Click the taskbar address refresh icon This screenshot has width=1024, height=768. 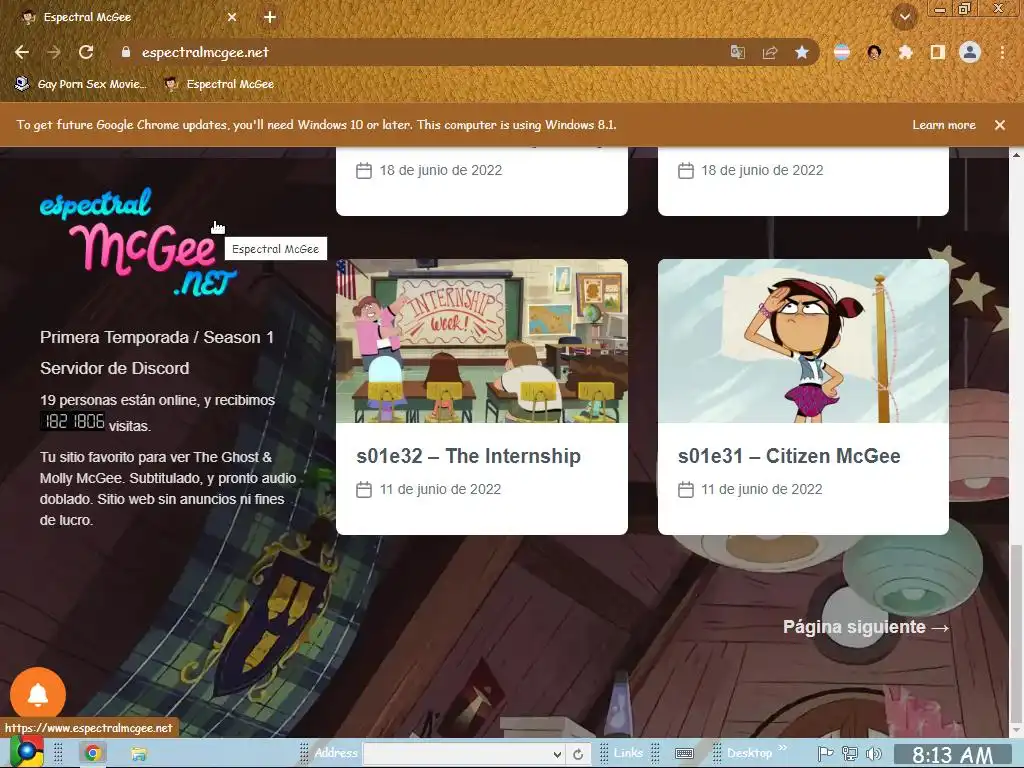tap(578, 754)
